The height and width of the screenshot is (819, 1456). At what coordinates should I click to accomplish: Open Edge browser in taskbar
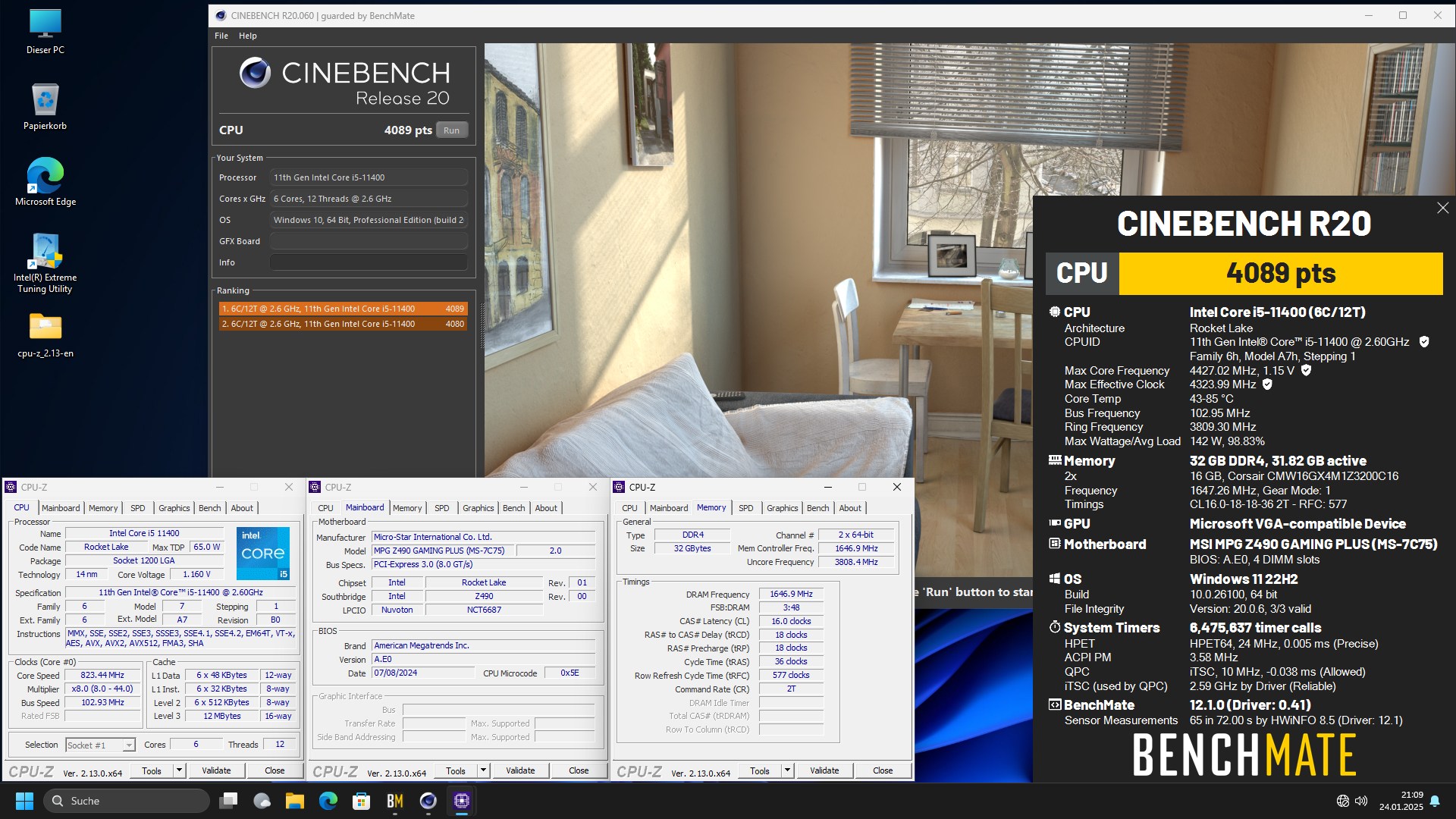[x=328, y=801]
